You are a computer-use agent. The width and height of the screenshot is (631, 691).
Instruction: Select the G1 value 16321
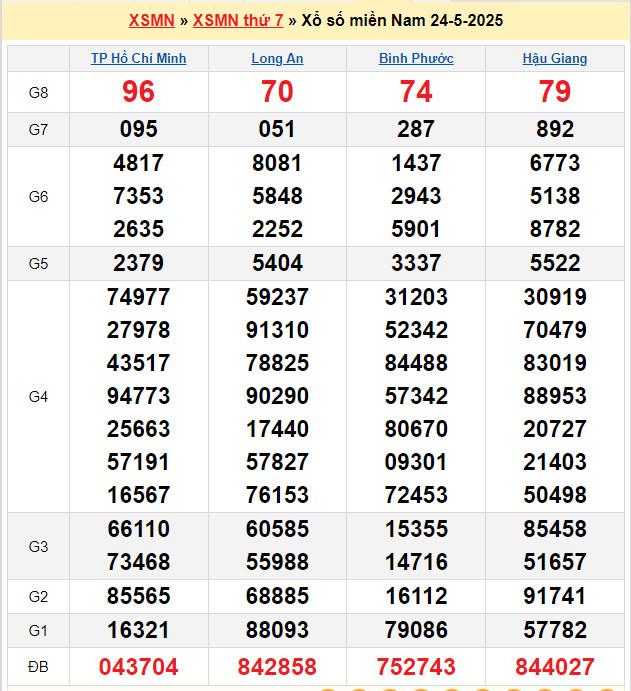coord(138,630)
